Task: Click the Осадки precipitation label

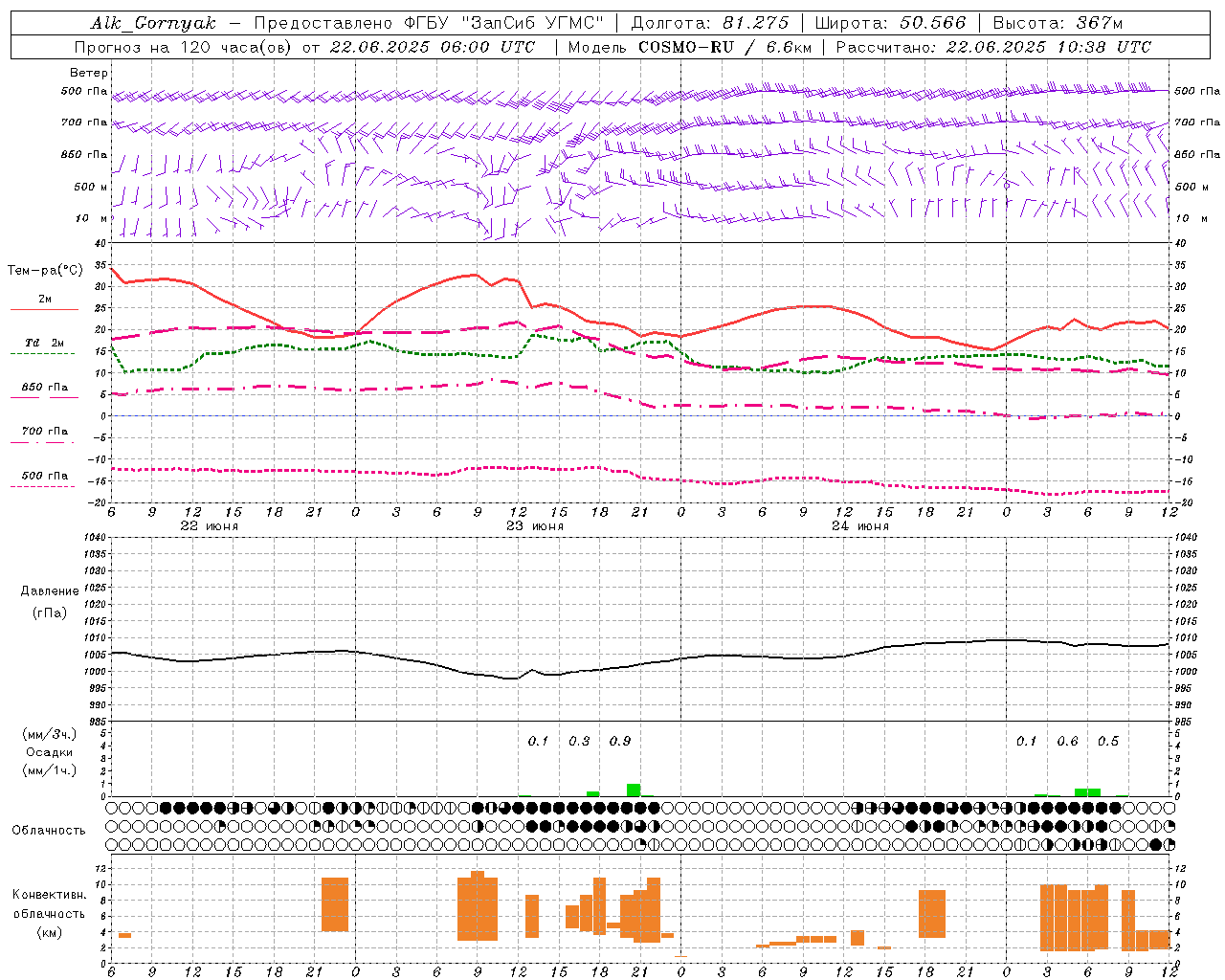Action: tap(49, 752)
